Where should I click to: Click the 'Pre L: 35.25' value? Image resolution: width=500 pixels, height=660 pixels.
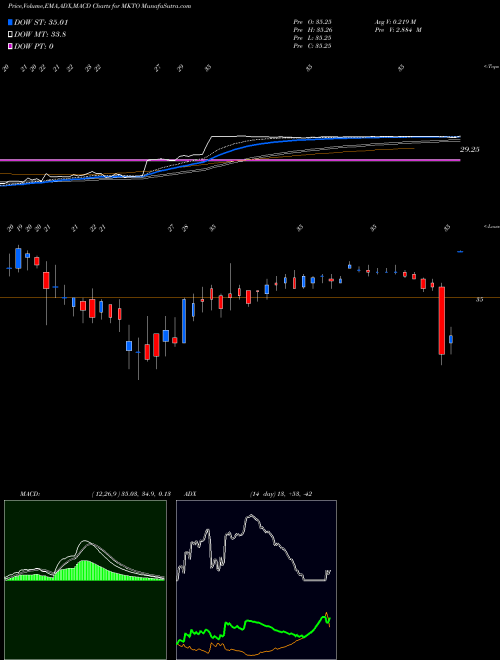click(x=312, y=38)
